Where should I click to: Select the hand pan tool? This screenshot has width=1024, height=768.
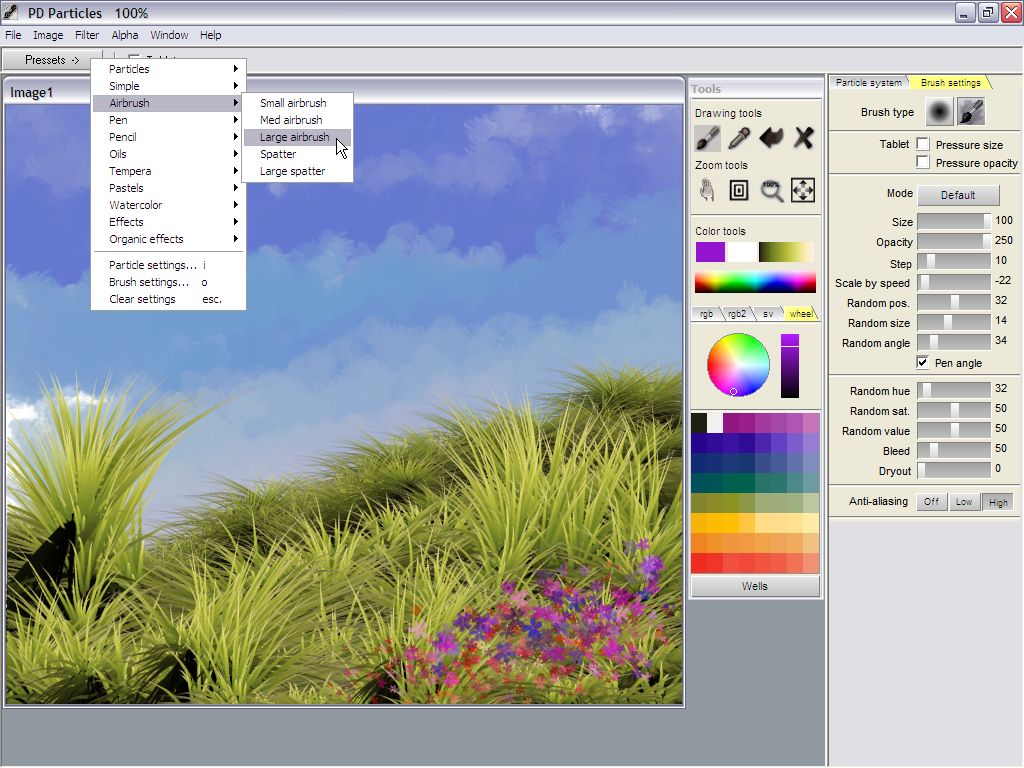(x=707, y=190)
